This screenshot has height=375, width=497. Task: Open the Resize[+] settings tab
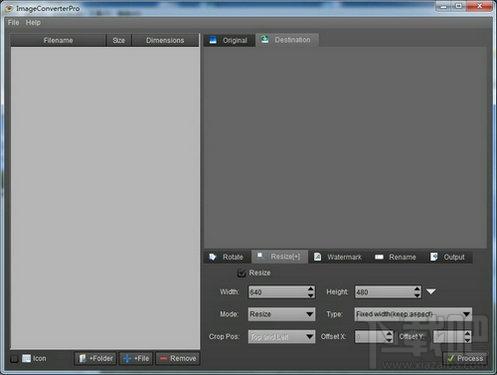[x=280, y=257]
